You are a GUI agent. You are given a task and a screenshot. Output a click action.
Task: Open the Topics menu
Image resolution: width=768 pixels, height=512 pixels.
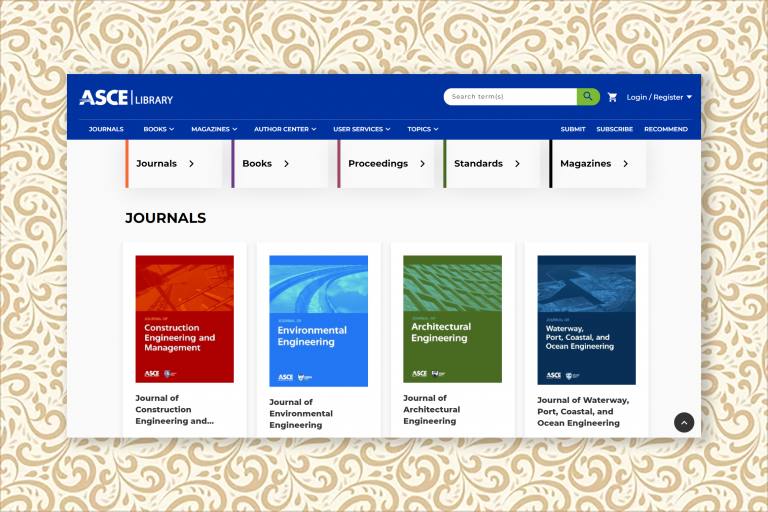click(423, 129)
